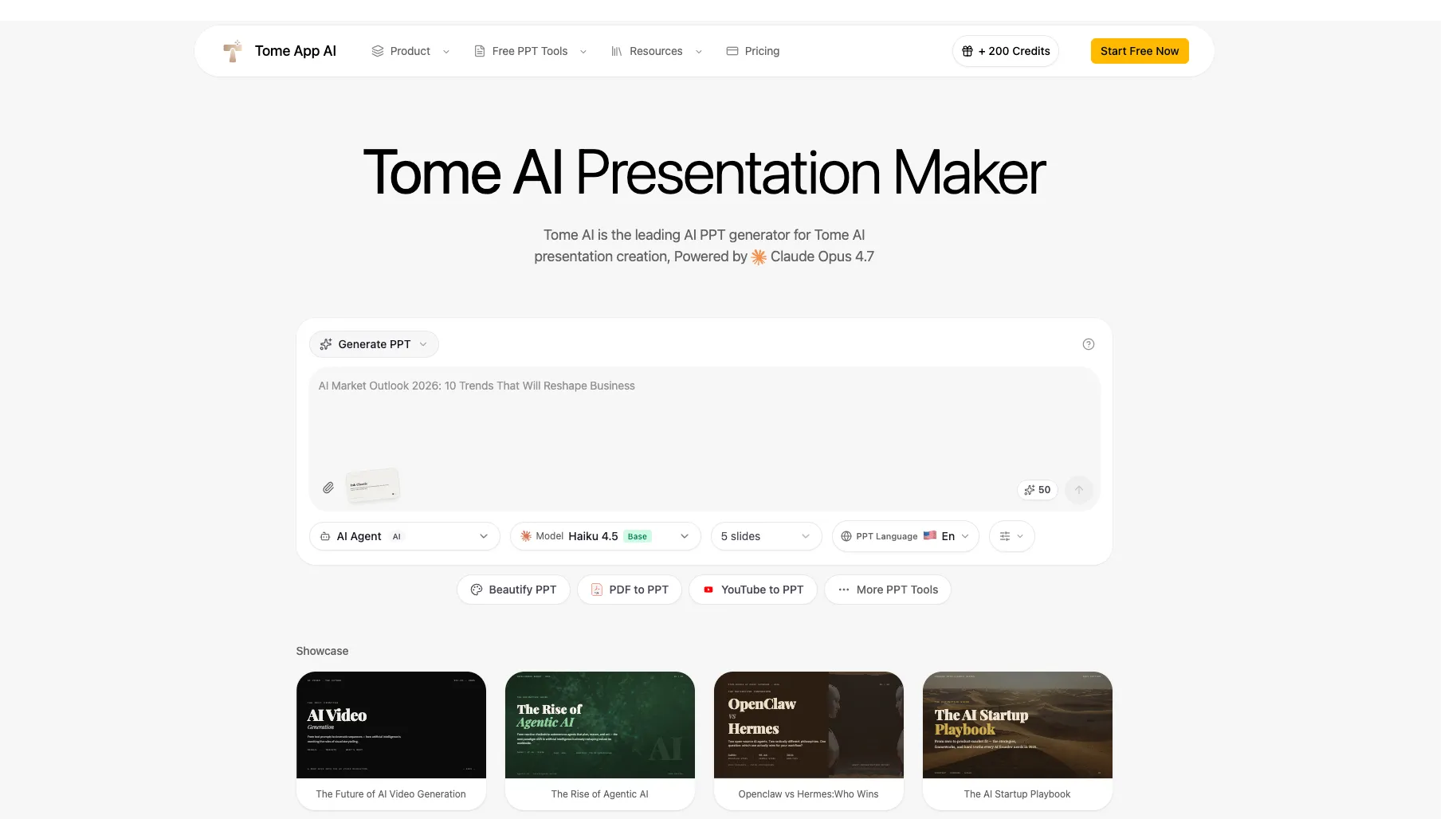Viewport: 1456px width, 819px height.
Task: Open the Product menu
Action: [x=410, y=51]
